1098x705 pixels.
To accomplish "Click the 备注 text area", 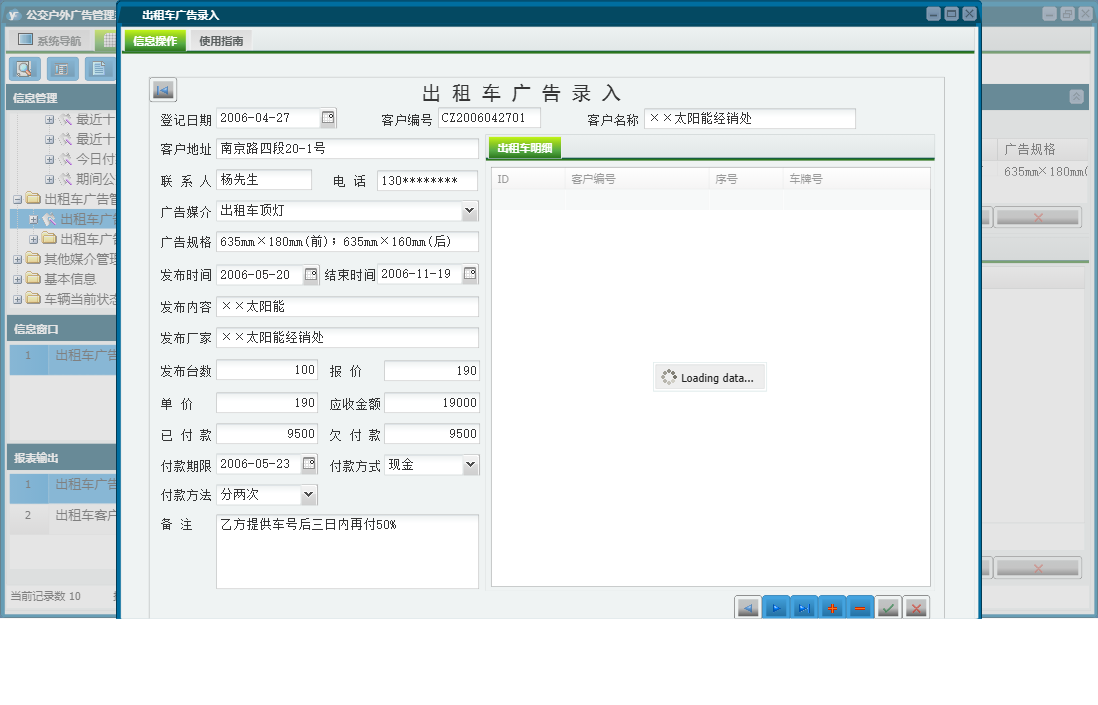I will point(347,552).
